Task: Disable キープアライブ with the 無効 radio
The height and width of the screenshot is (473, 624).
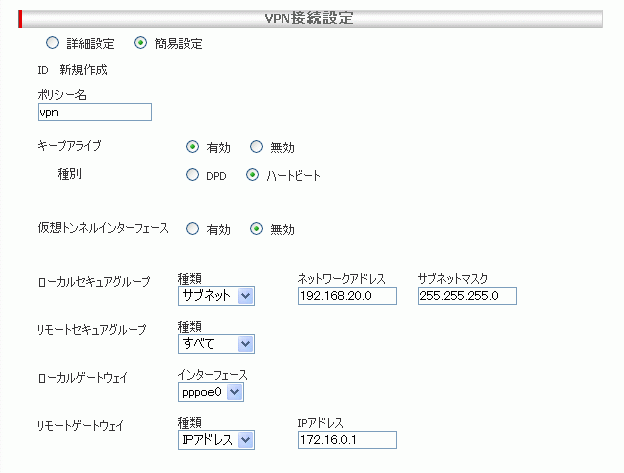Action: (256, 147)
